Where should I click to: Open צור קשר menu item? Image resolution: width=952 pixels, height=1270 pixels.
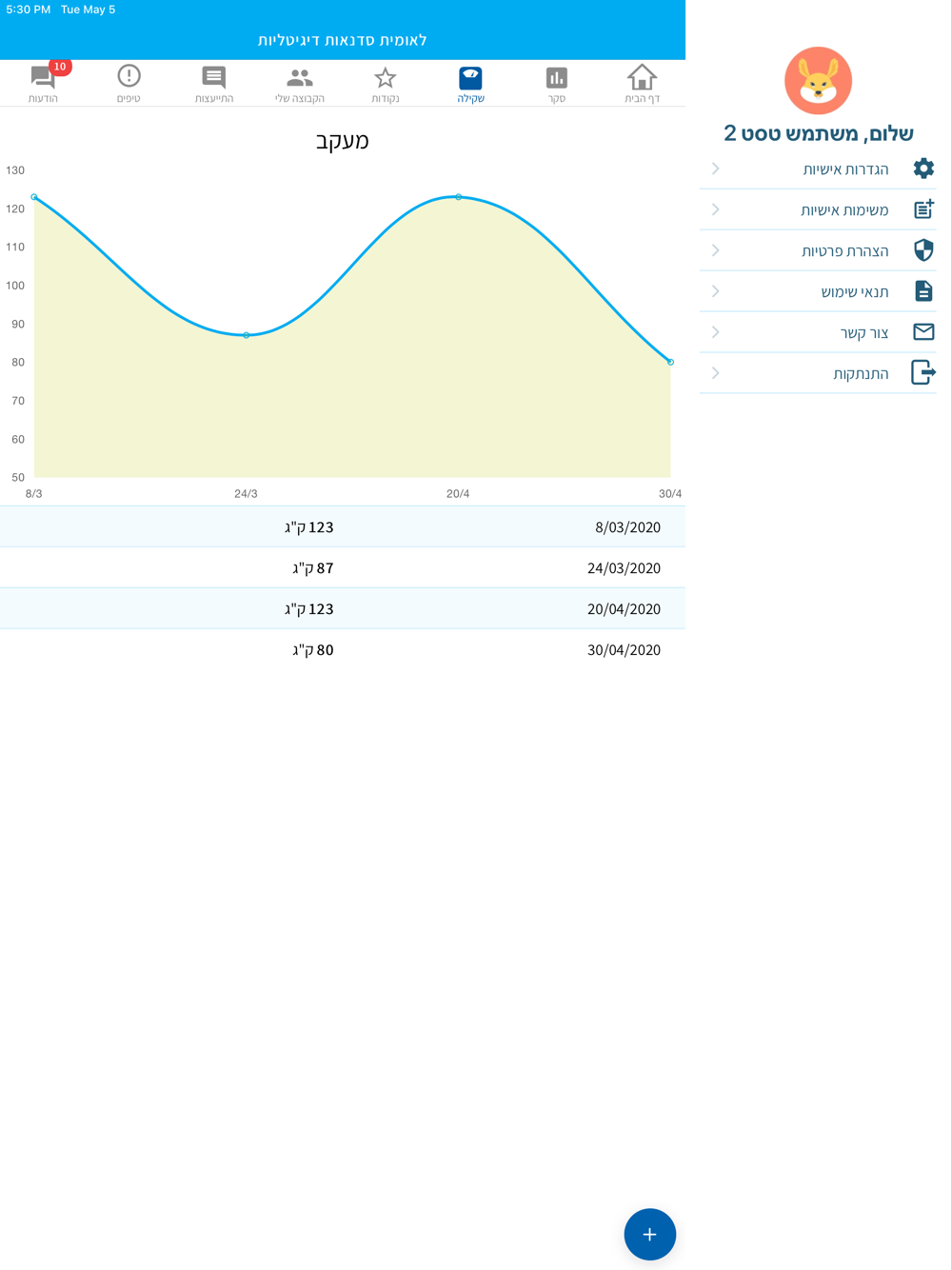[x=863, y=332]
